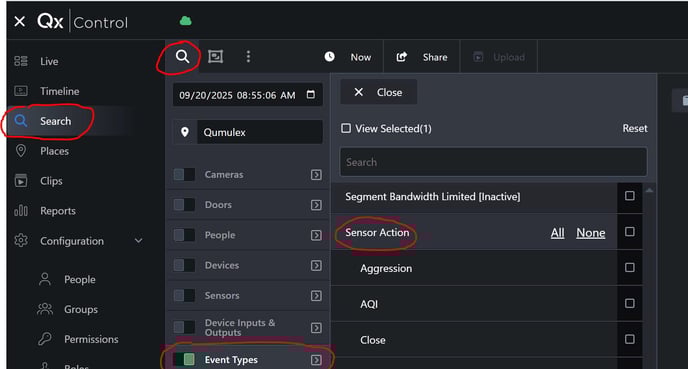Click the Live grid icon in sidebar

click(x=21, y=61)
